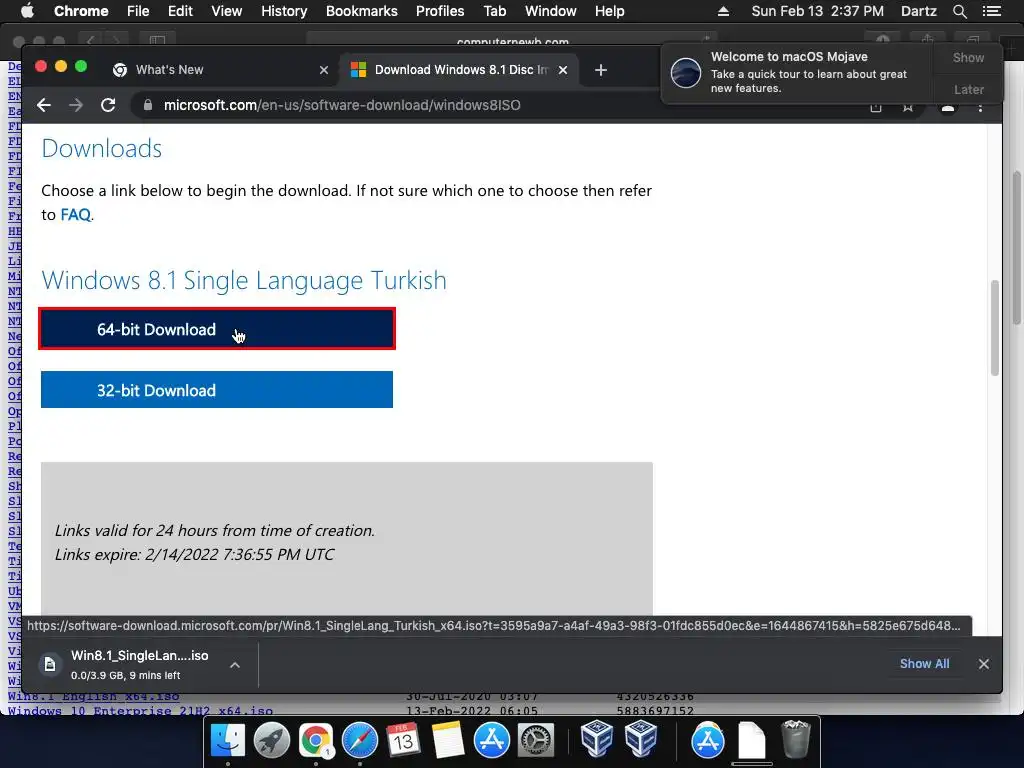The image size is (1024, 768).
Task: Select the Download Windows 8.1 Disc Image tab
Action: (x=457, y=70)
